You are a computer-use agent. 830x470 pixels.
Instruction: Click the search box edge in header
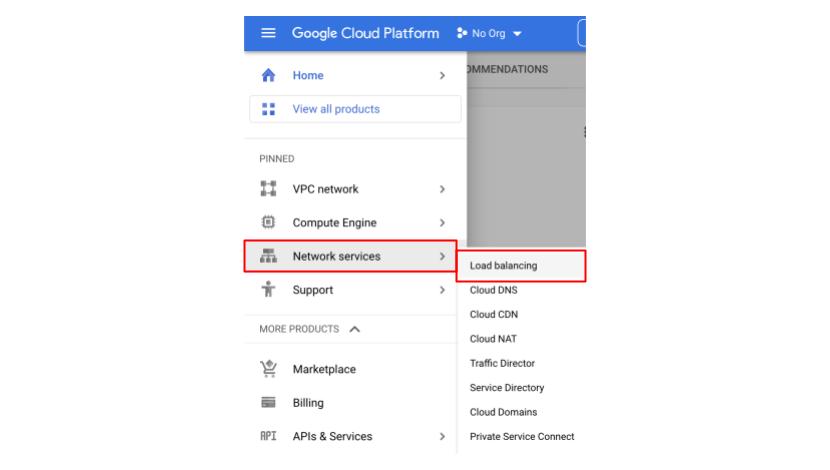582,33
